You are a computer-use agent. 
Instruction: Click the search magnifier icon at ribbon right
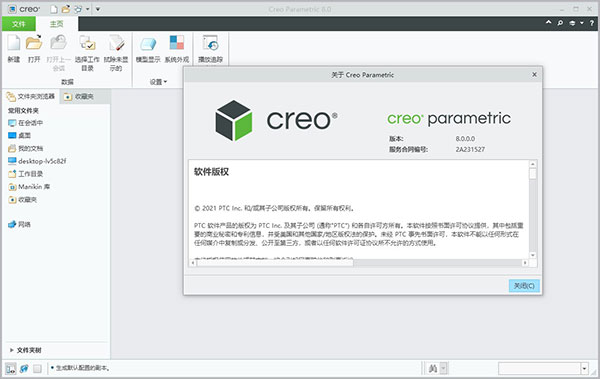(560, 23)
